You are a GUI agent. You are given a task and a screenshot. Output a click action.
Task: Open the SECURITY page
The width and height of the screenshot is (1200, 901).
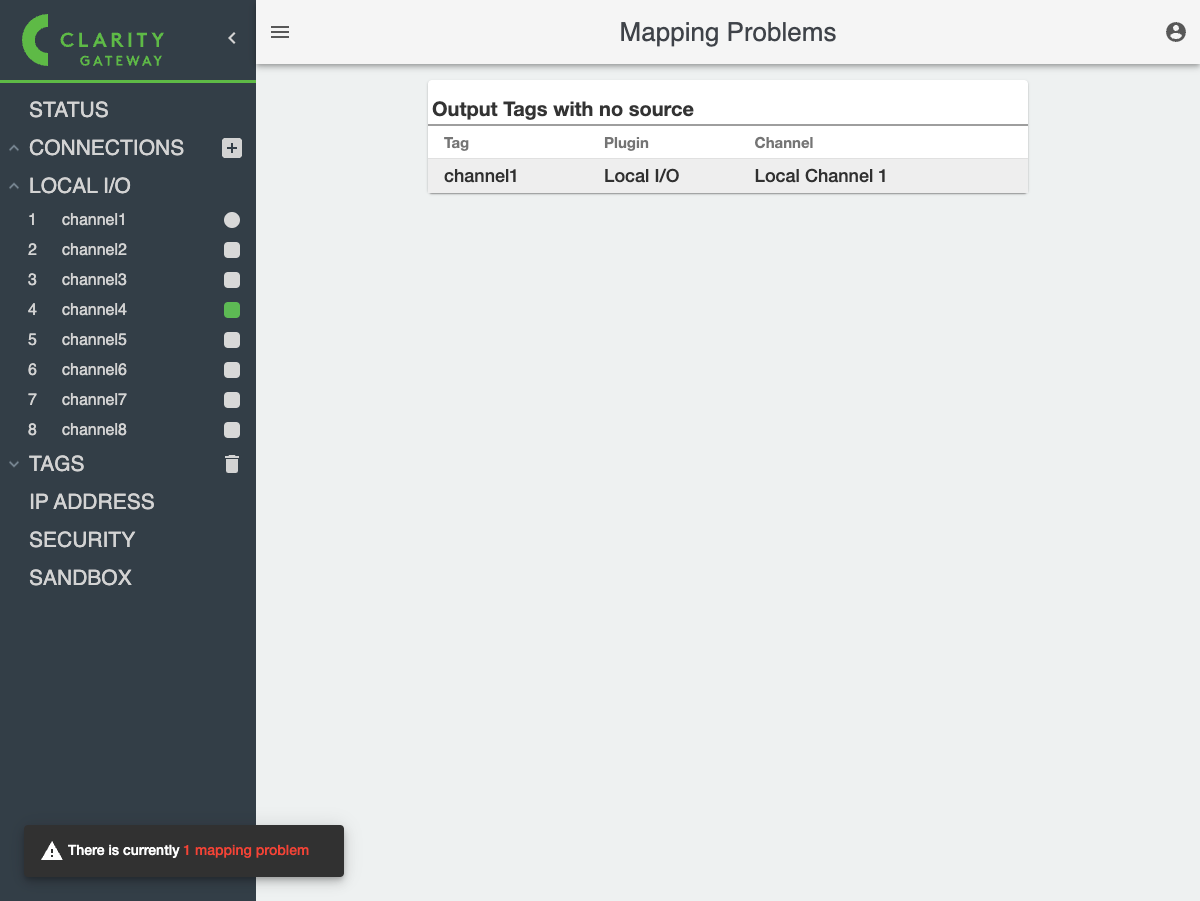82,540
